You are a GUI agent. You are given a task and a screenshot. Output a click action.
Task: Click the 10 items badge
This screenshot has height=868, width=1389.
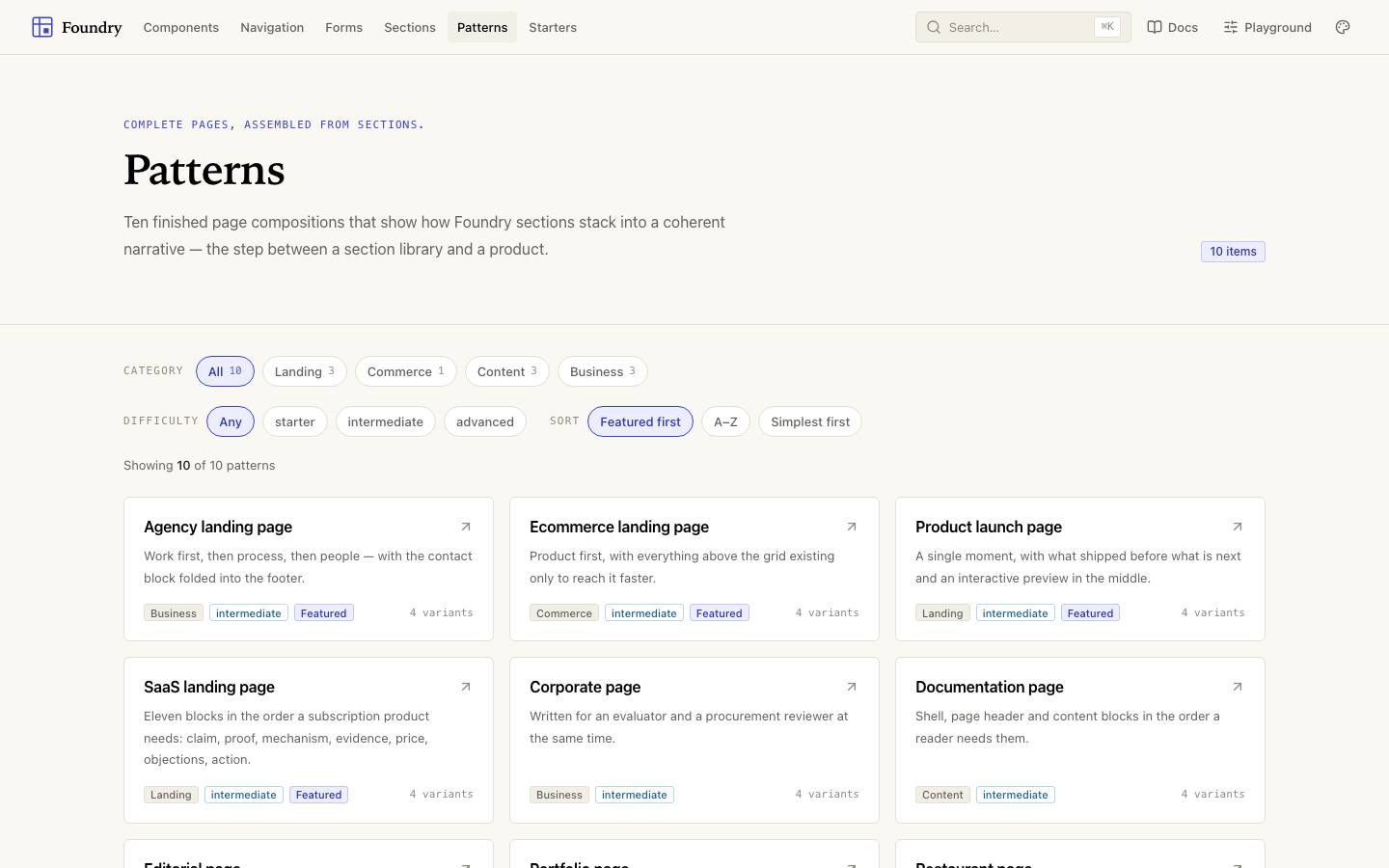click(x=1233, y=252)
